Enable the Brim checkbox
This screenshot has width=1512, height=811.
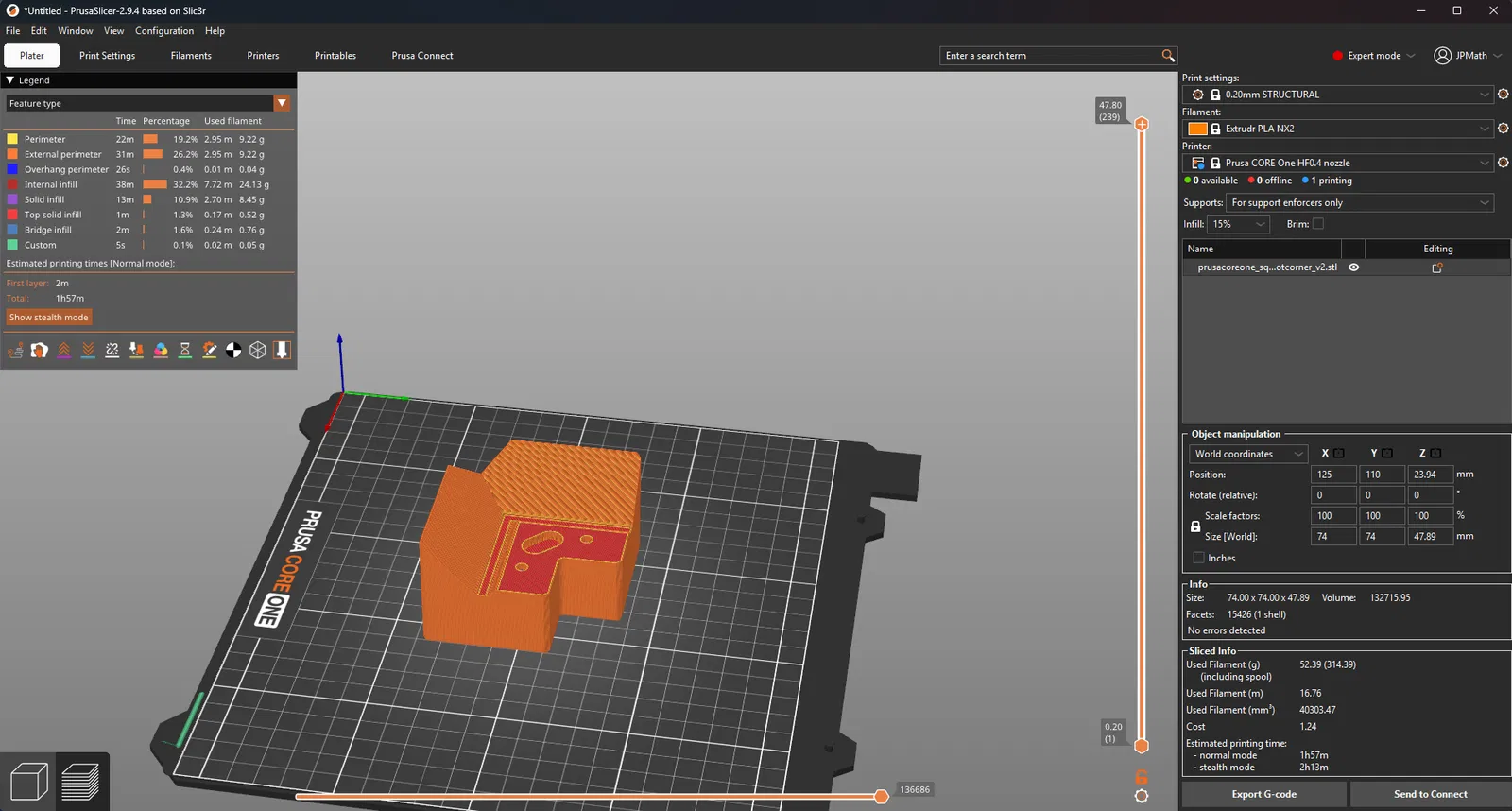(1318, 224)
